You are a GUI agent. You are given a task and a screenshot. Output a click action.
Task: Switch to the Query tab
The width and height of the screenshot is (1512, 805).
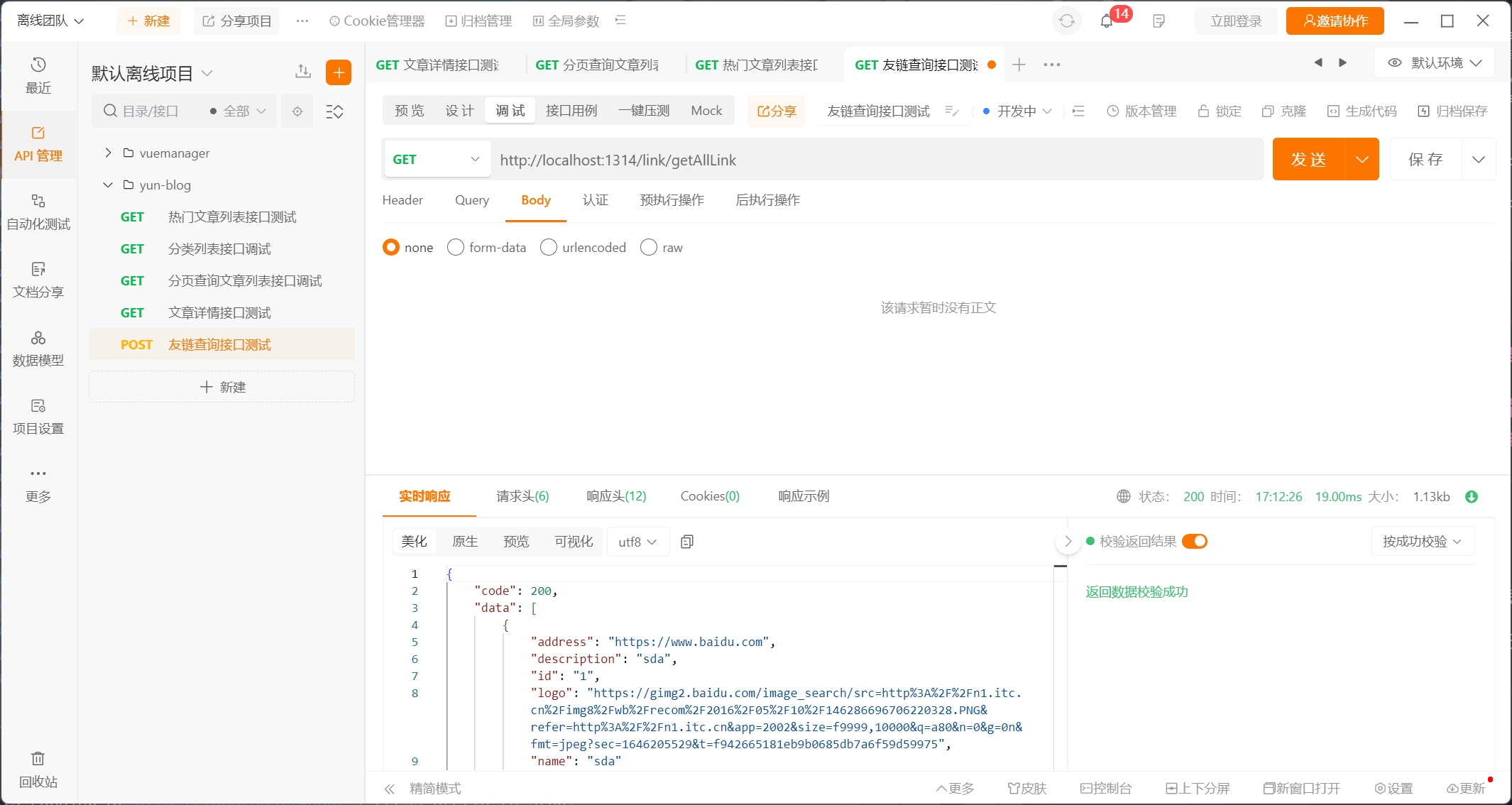tap(471, 200)
